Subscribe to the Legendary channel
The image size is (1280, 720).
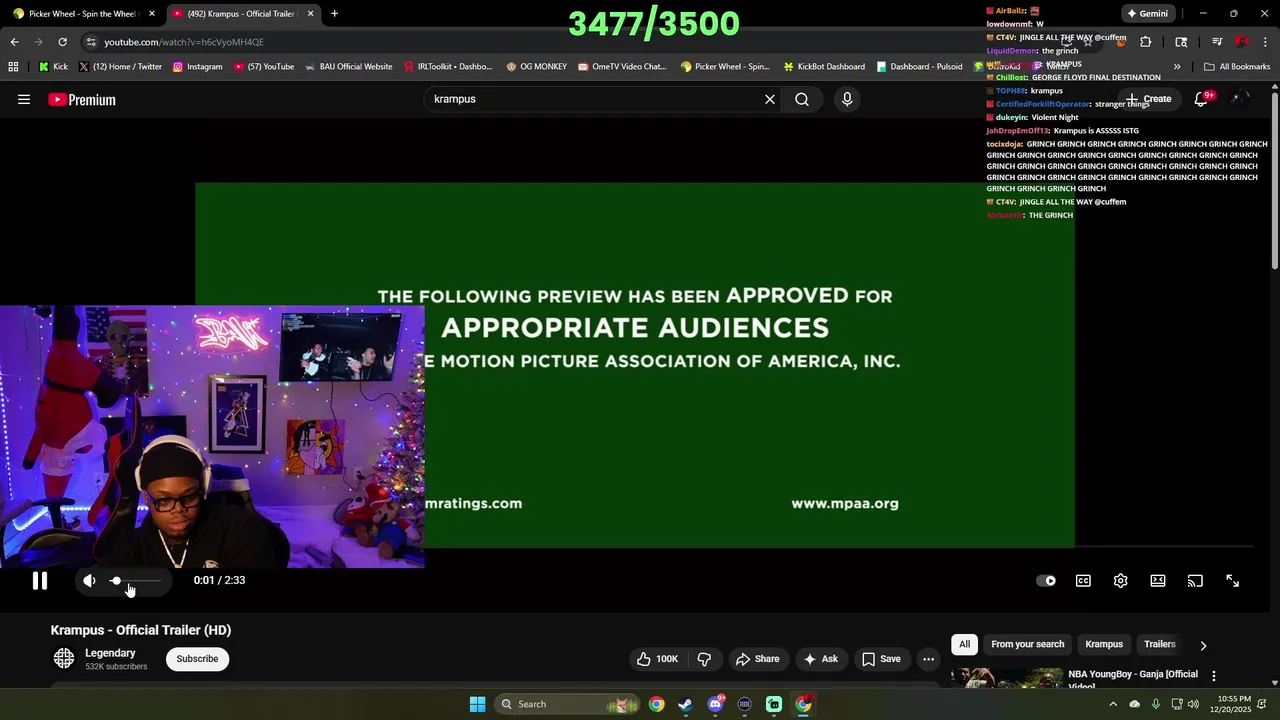[x=197, y=659]
